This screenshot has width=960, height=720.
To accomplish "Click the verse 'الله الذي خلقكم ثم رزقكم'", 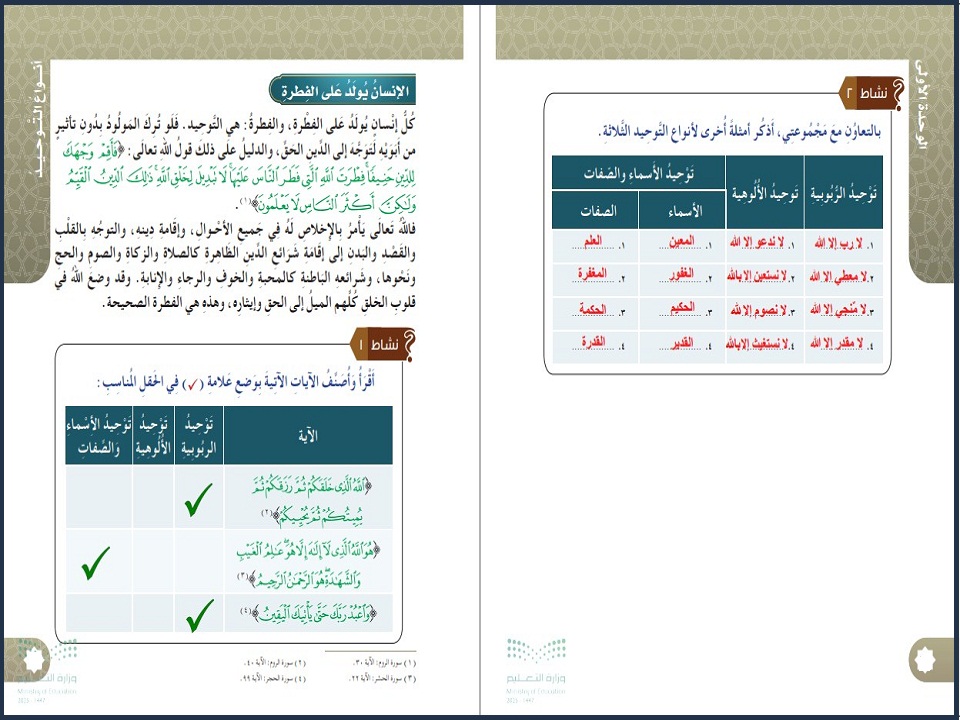I will point(311,501).
